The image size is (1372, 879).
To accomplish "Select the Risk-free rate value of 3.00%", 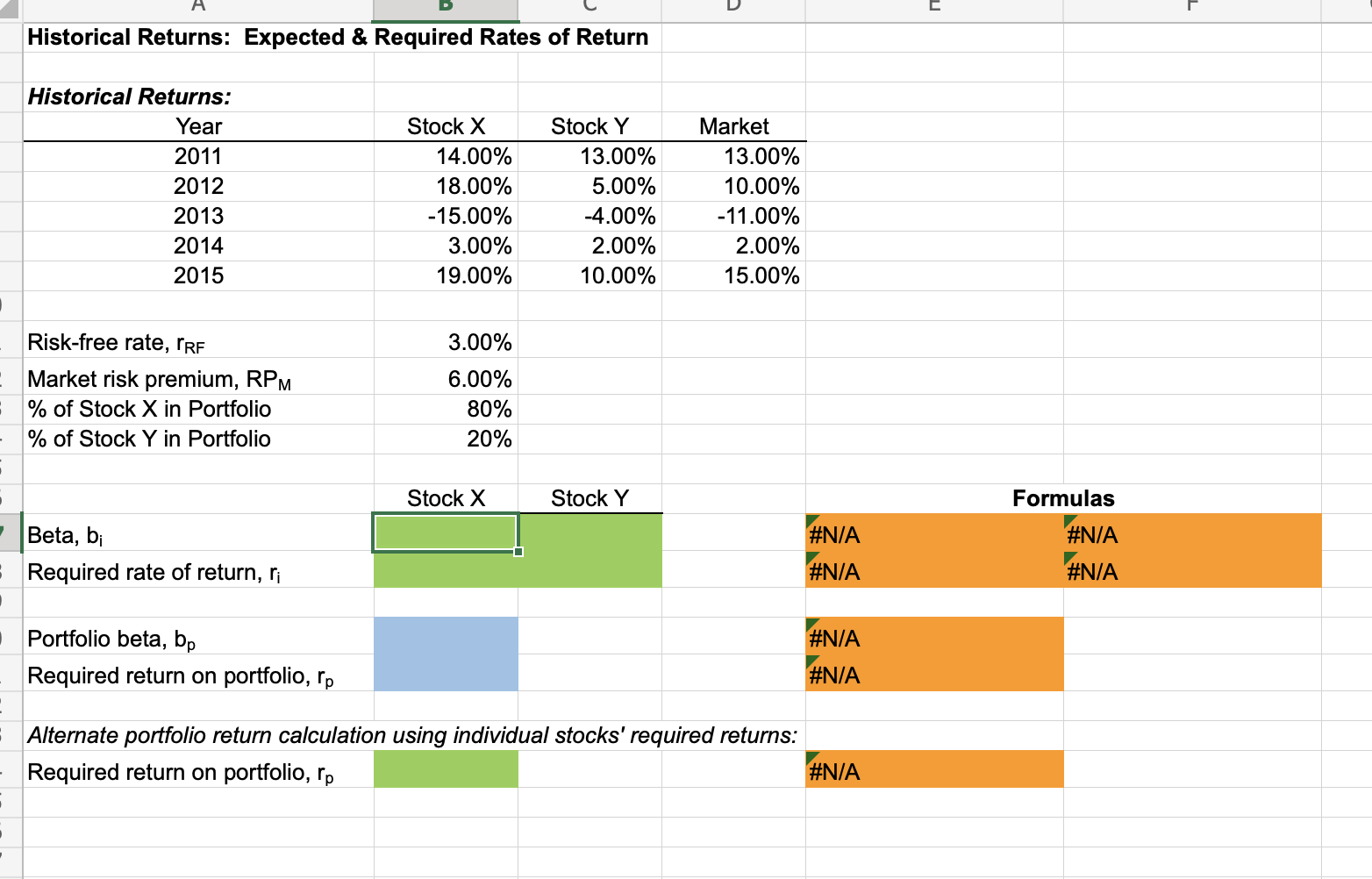I will (445, 341).
